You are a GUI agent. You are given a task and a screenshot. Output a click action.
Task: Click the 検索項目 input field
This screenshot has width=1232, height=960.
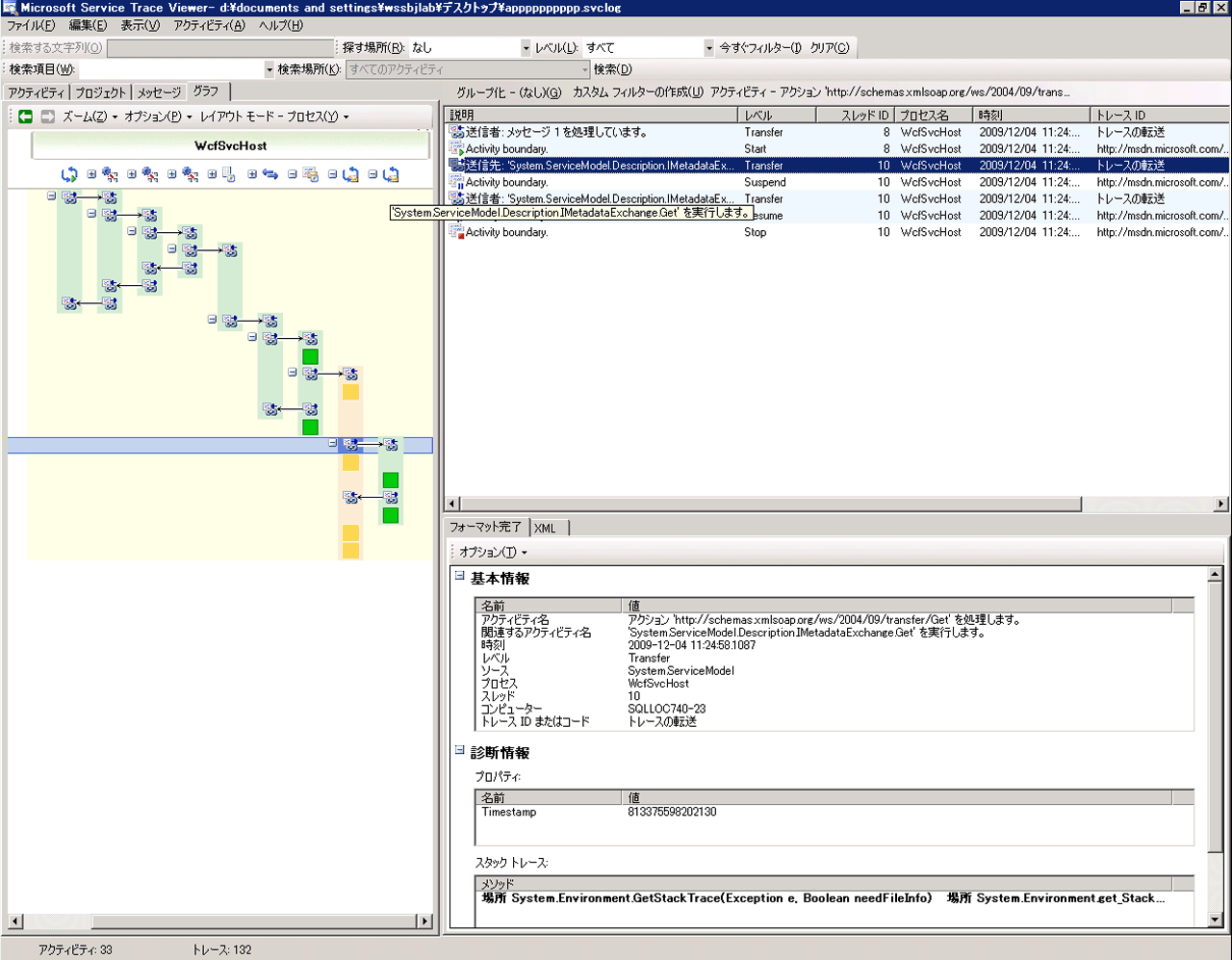point(171,69)
